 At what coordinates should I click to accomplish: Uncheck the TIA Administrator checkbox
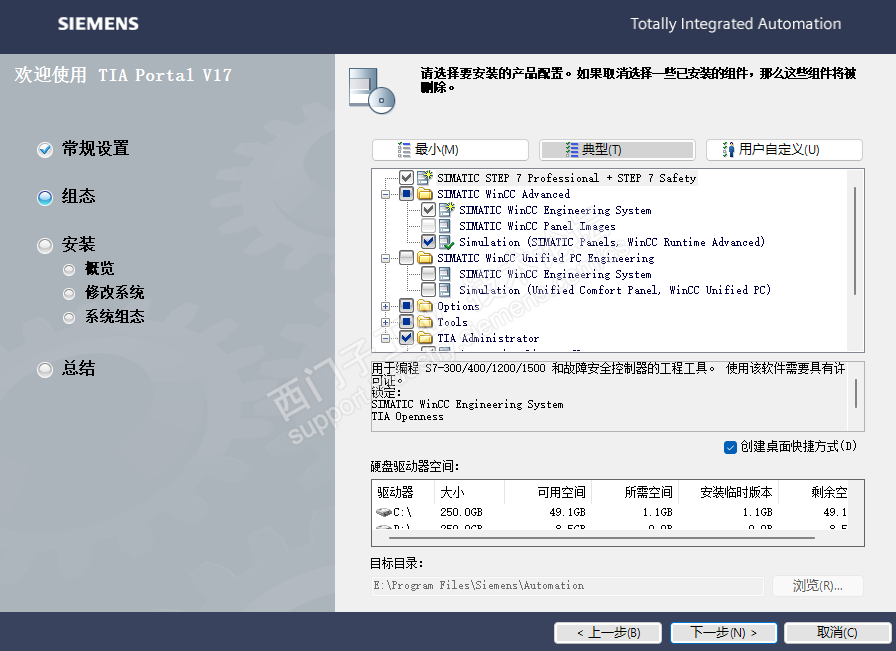click(406, 338)
